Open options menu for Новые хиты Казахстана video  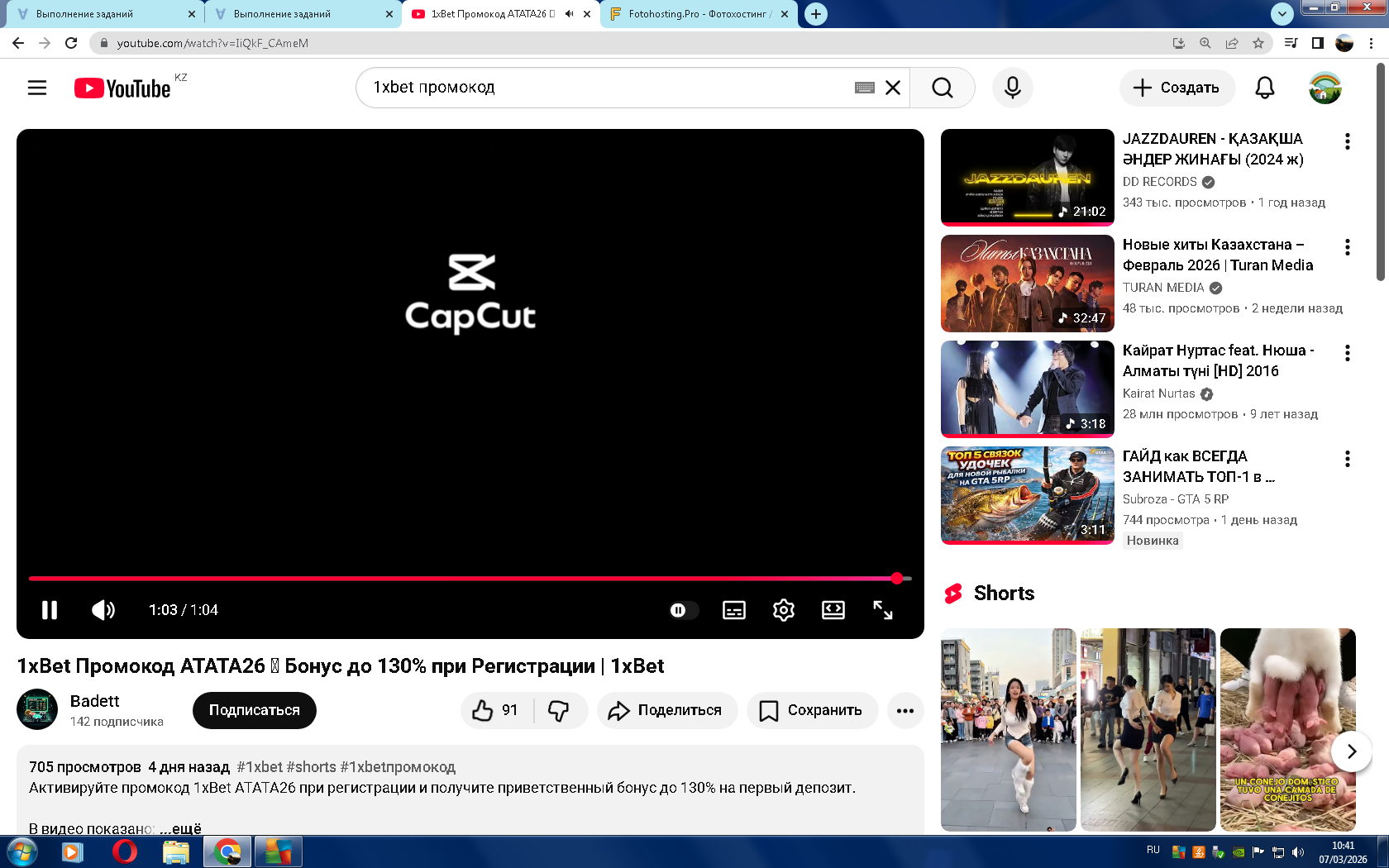(x=1348, y=247)
